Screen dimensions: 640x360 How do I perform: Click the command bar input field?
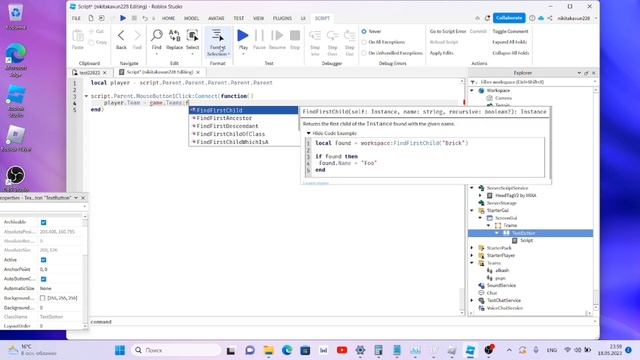point(341,322)
